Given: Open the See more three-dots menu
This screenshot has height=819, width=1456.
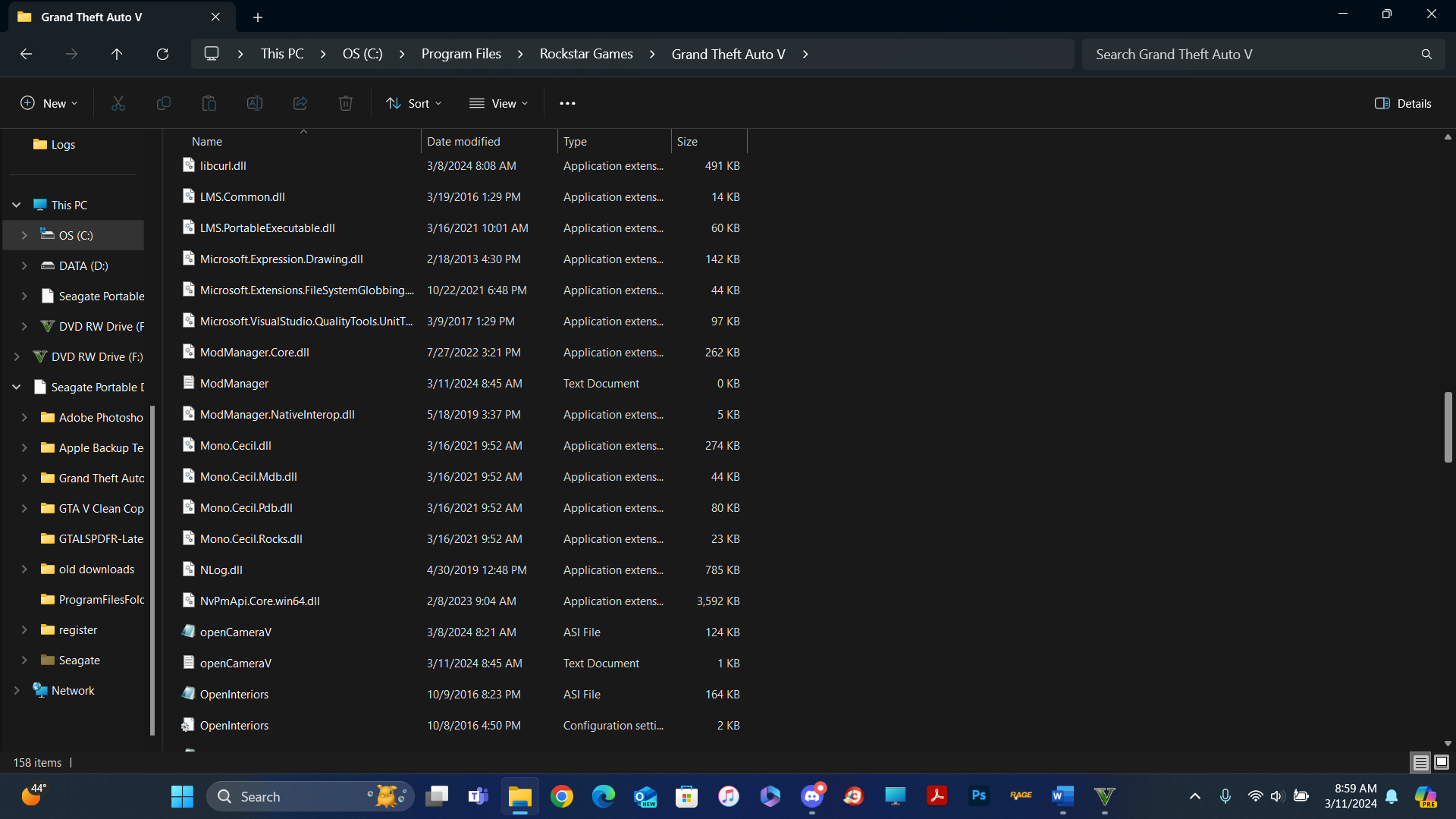Looking at the screenshot, I should tap(567, 103).
